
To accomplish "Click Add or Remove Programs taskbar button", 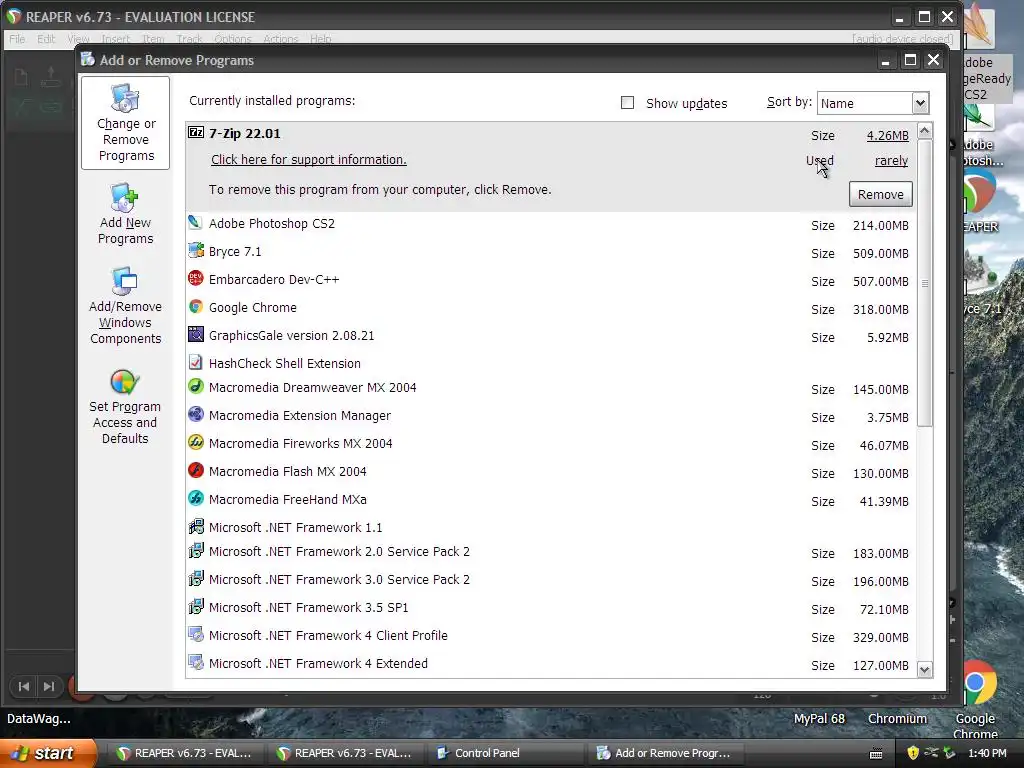I will point(665,753).
